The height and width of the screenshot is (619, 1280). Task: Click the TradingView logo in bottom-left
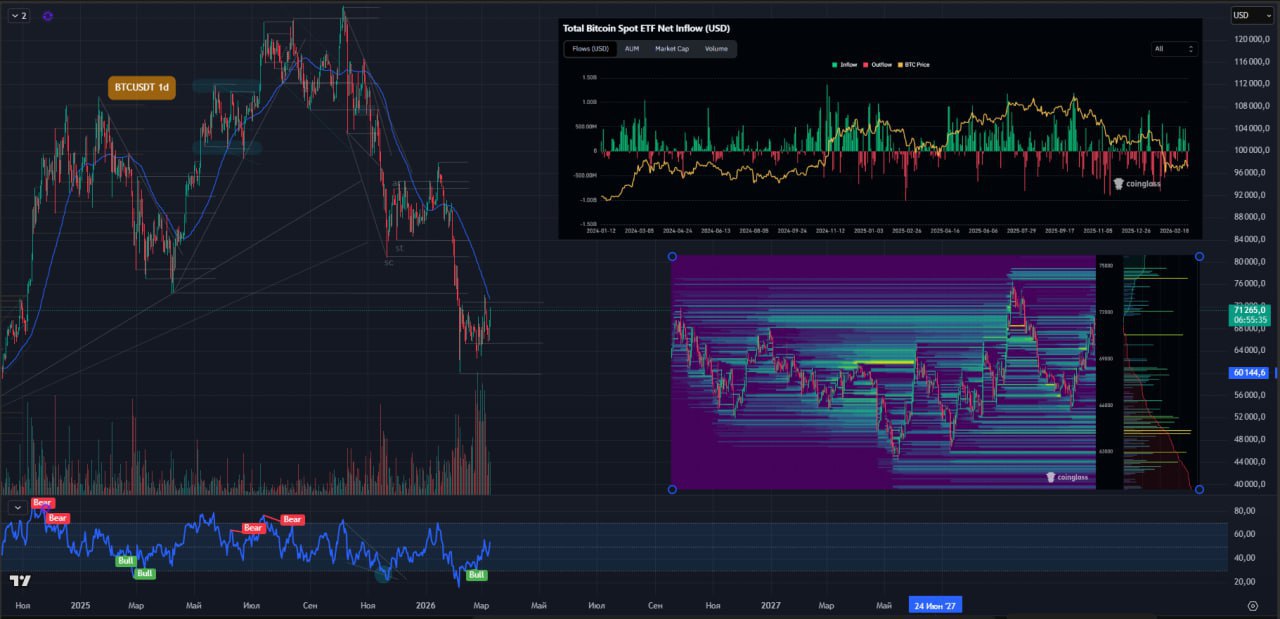click(x=20, y=581)
